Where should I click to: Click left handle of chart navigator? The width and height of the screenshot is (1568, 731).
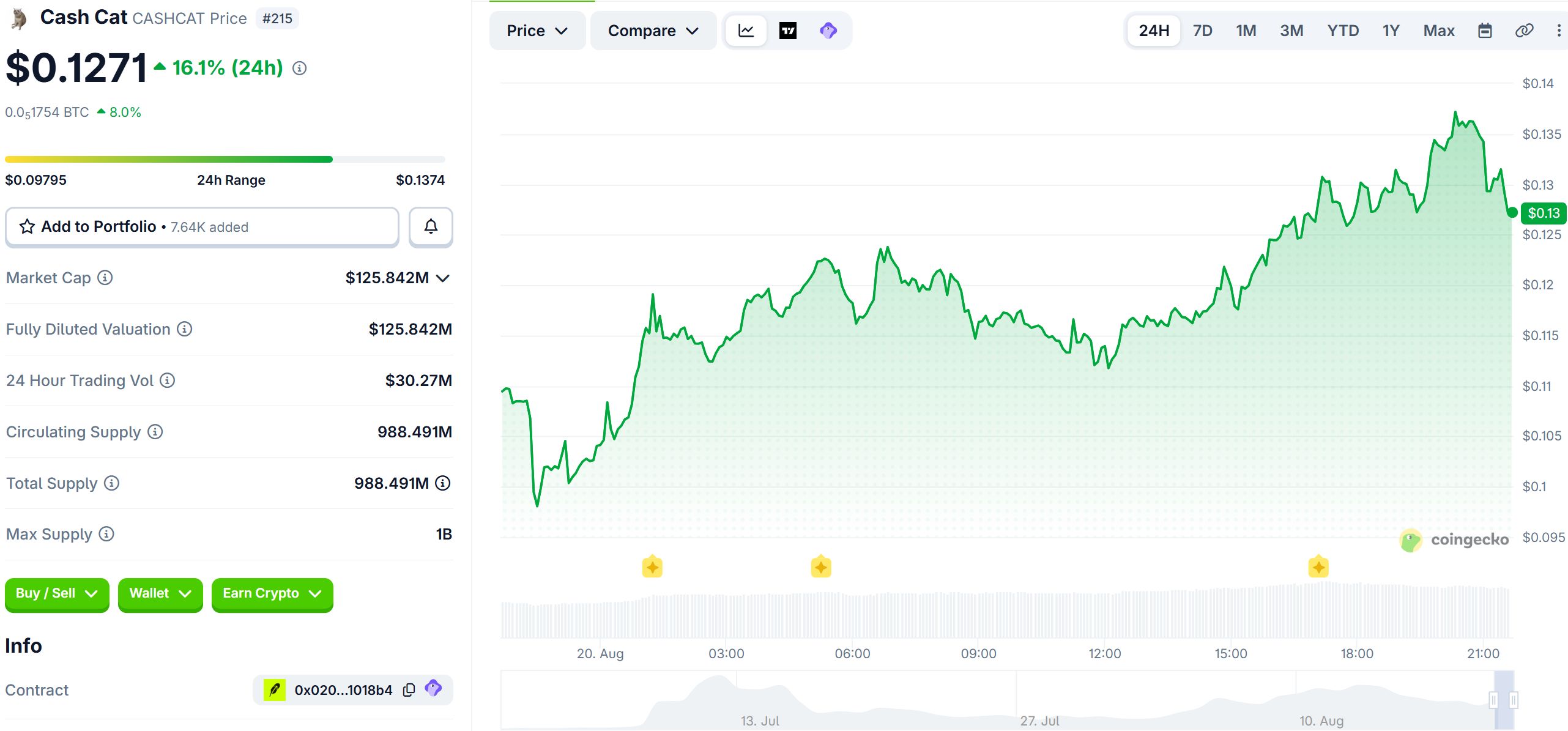pos(1493,700)
